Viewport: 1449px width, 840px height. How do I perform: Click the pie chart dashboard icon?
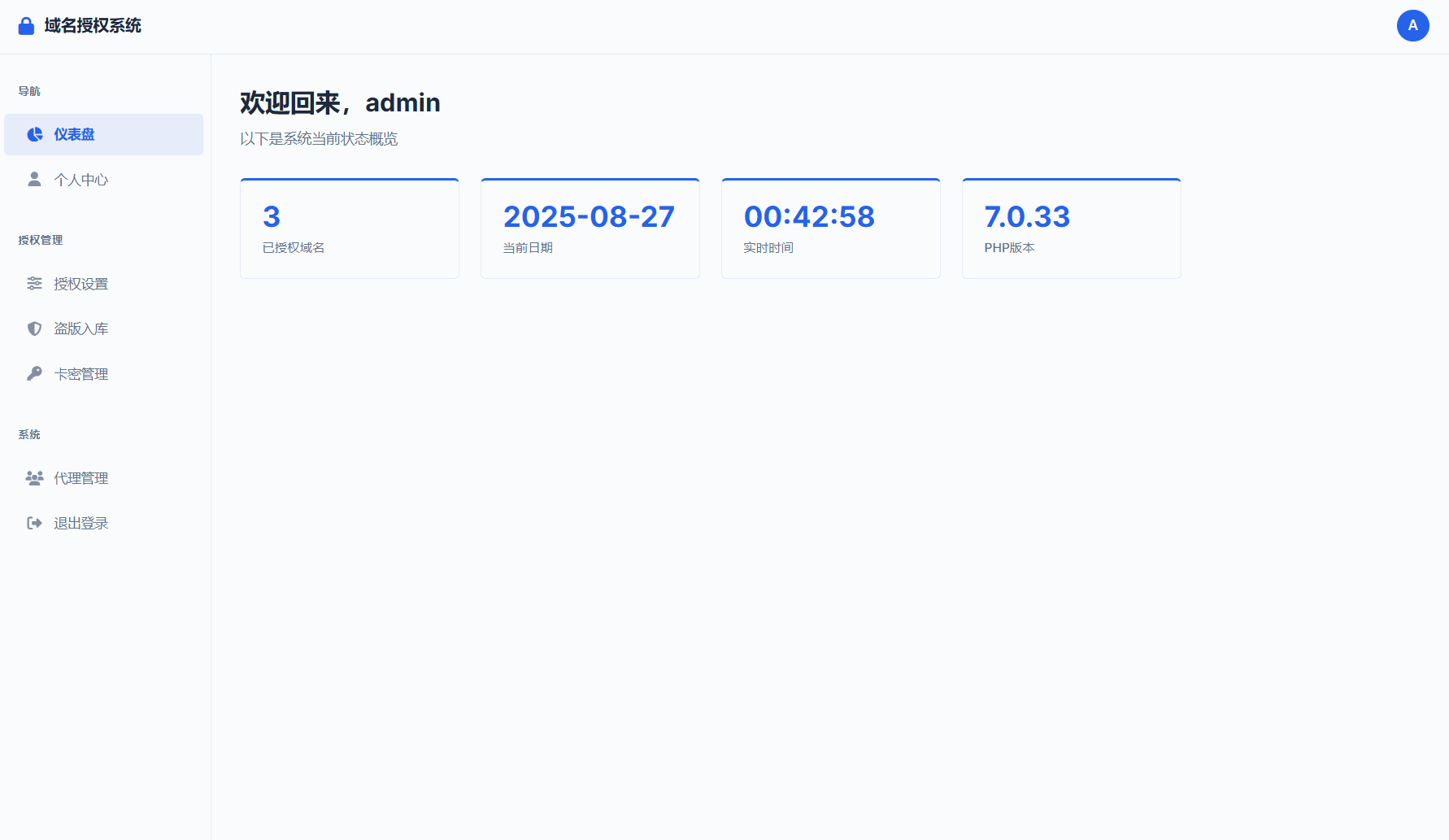35,135
